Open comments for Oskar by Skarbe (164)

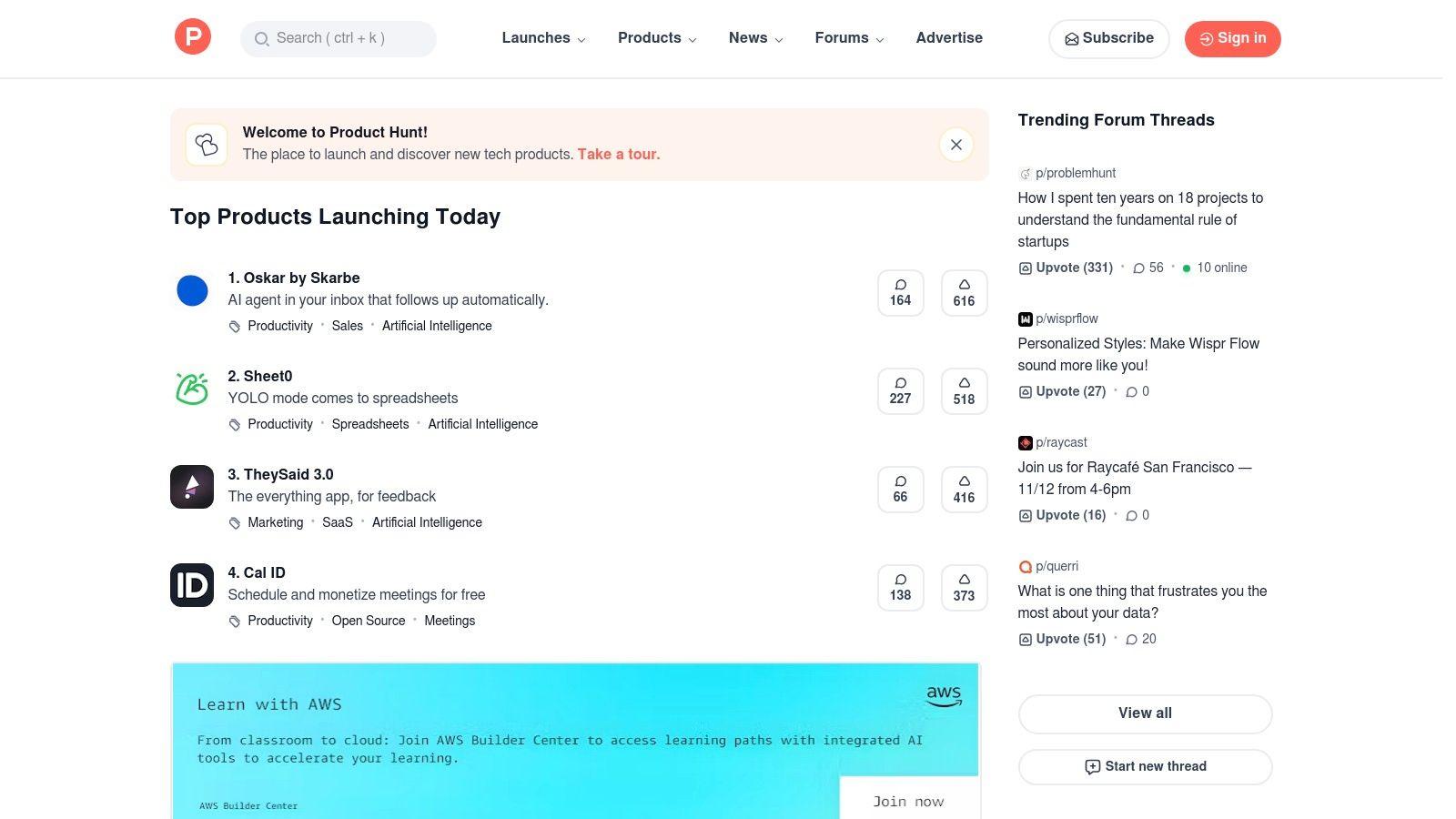(901, 293)
